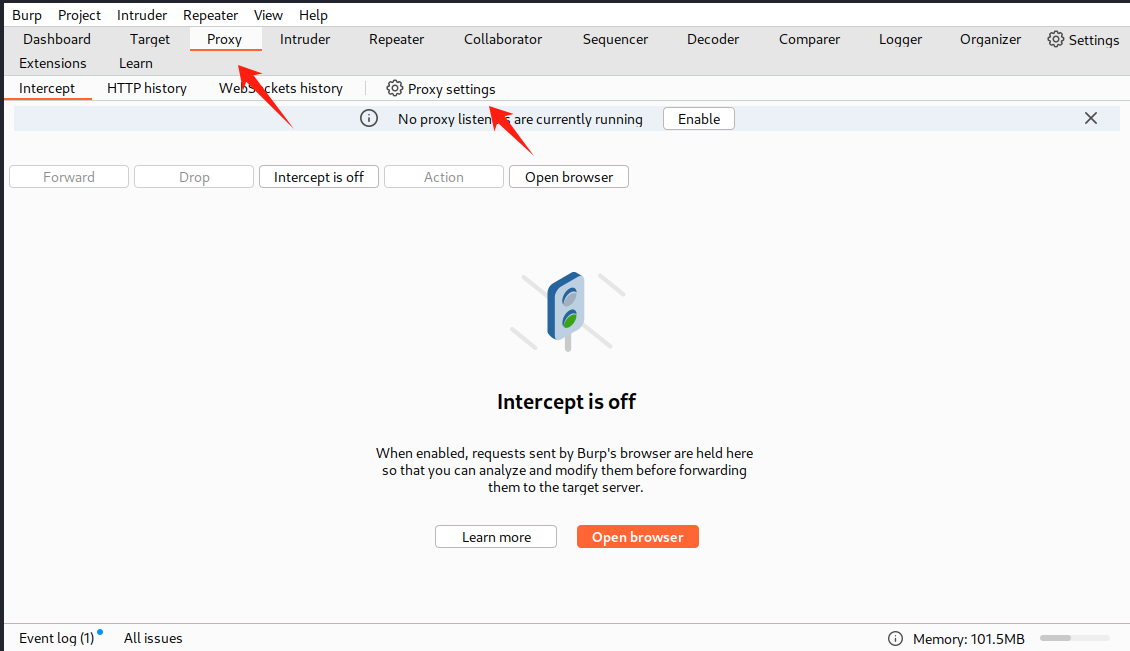Open the Extensions tab

[x=53, y=63]
